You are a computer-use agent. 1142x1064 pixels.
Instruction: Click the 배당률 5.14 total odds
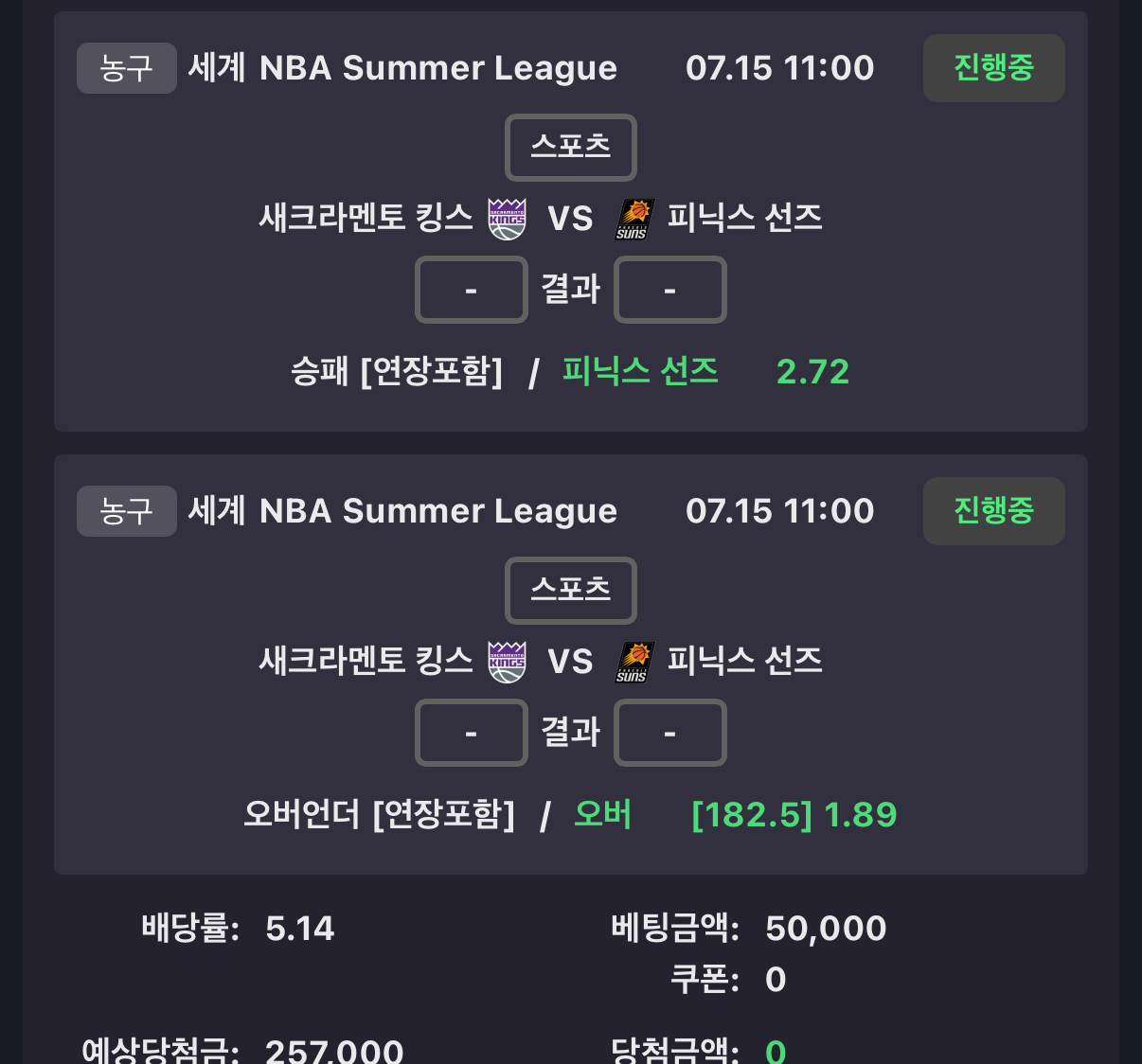(x=239, y=929)
